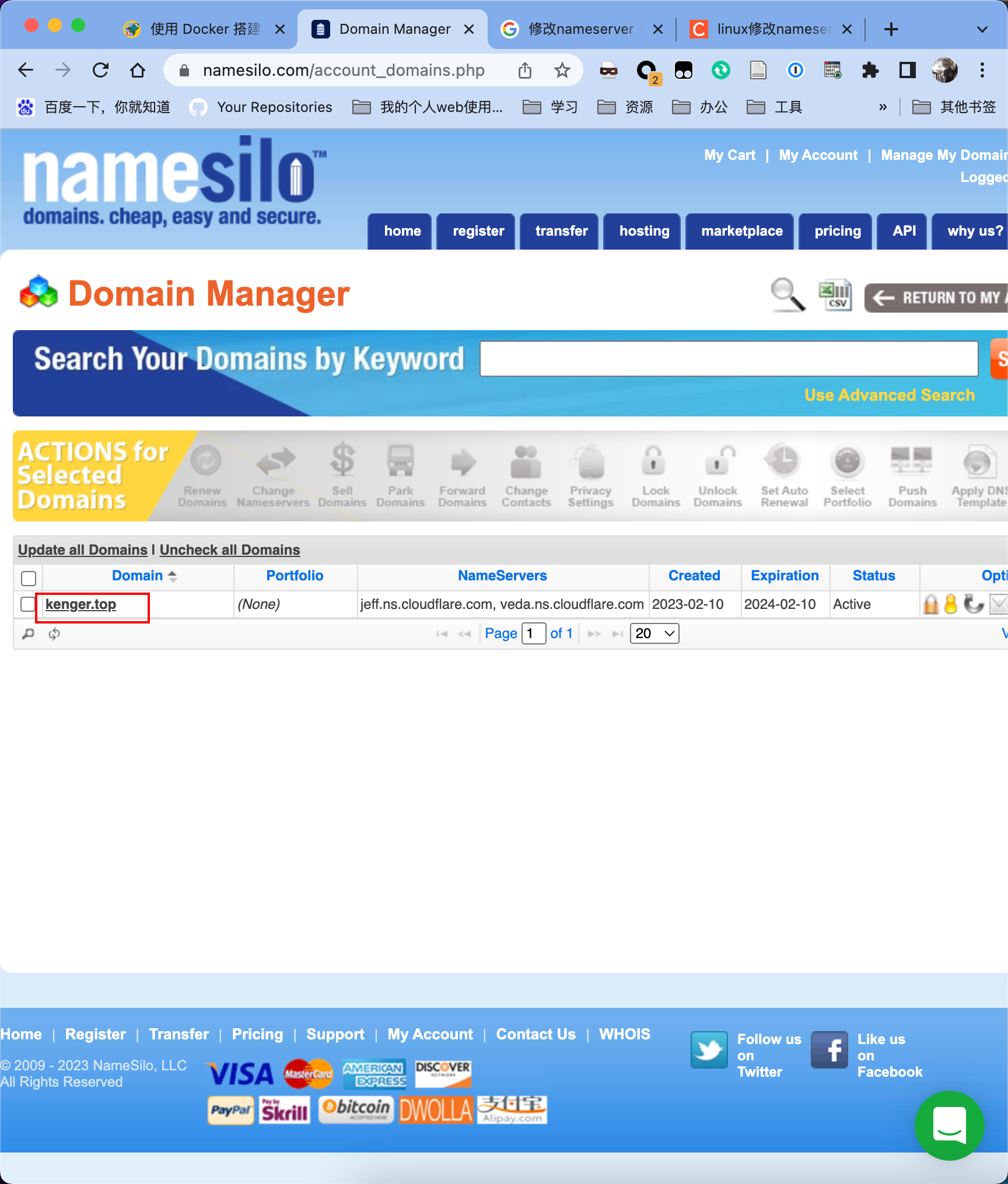The width and height of the screenshot is (1008, 1184).
Task: Click Update all Domains link
Action: pos(83,549)
